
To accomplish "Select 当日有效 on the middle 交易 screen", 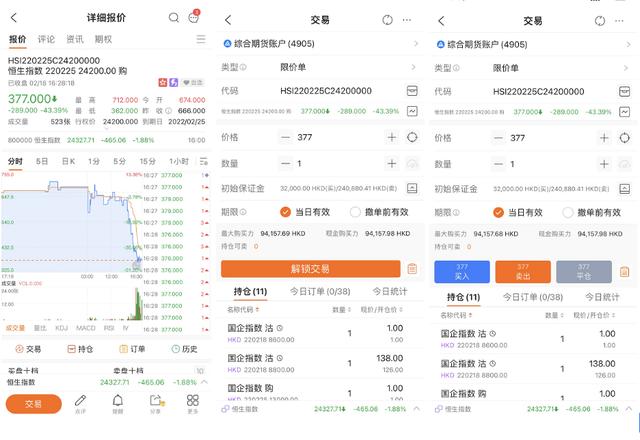I will click(305, 212).
